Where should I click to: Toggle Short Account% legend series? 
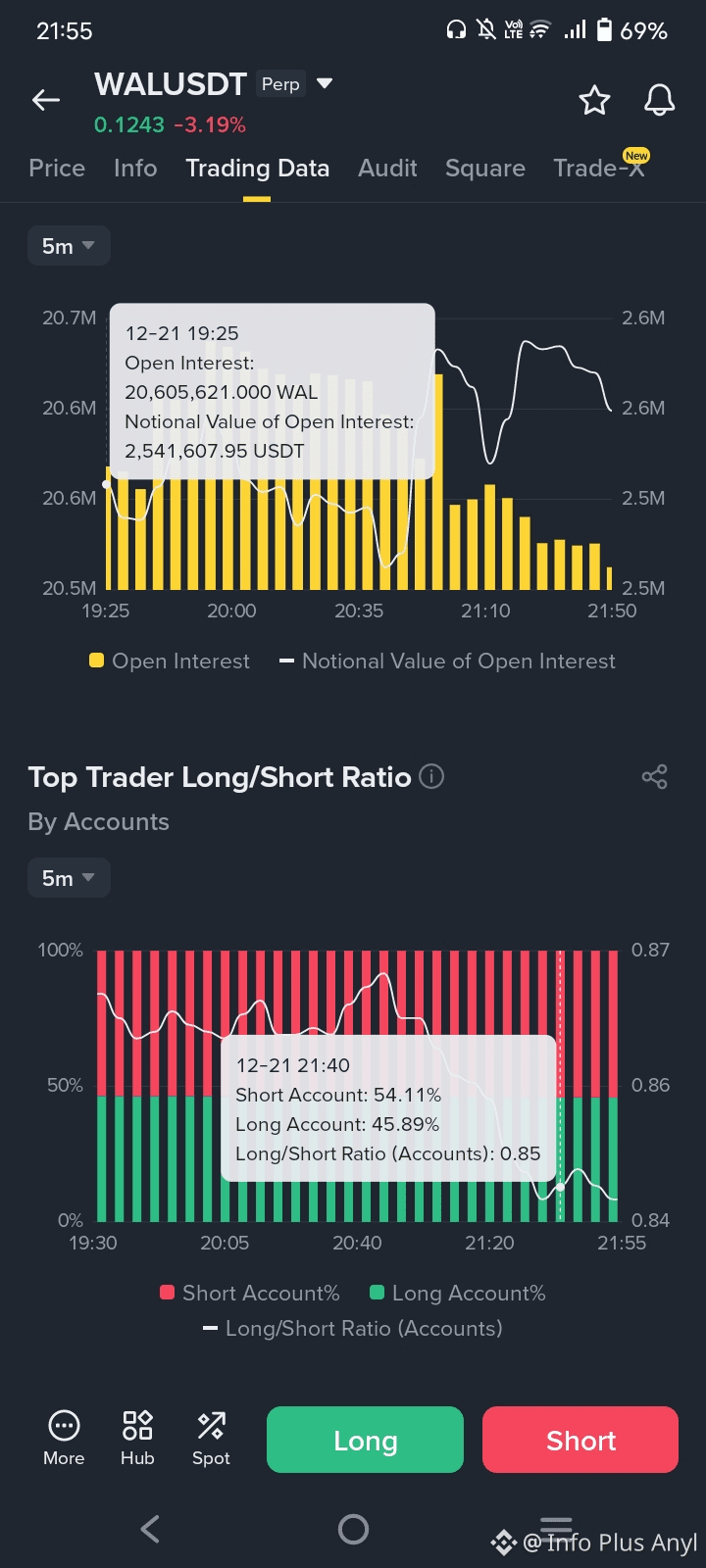[x=250, y=1294]
